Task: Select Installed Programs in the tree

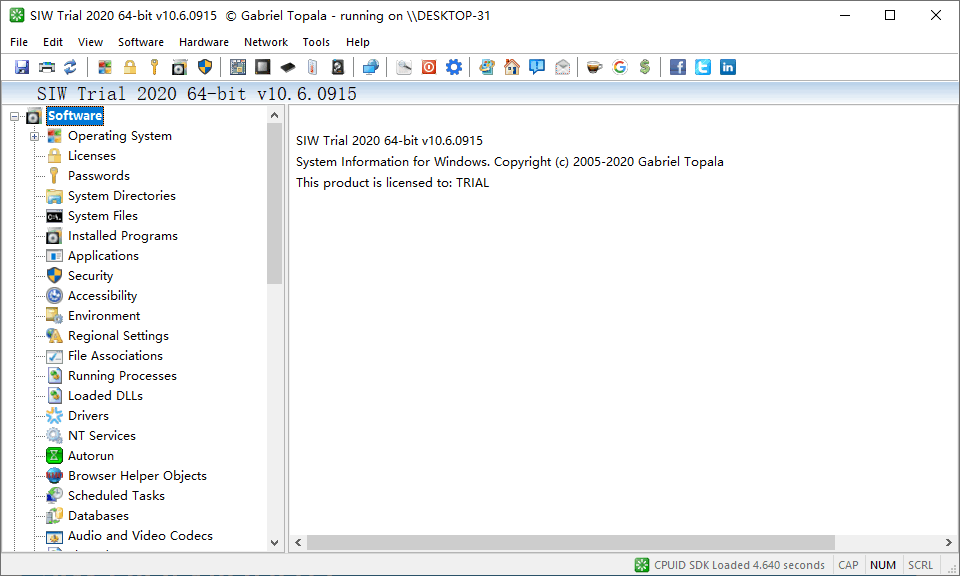Action: coord(122,236)
